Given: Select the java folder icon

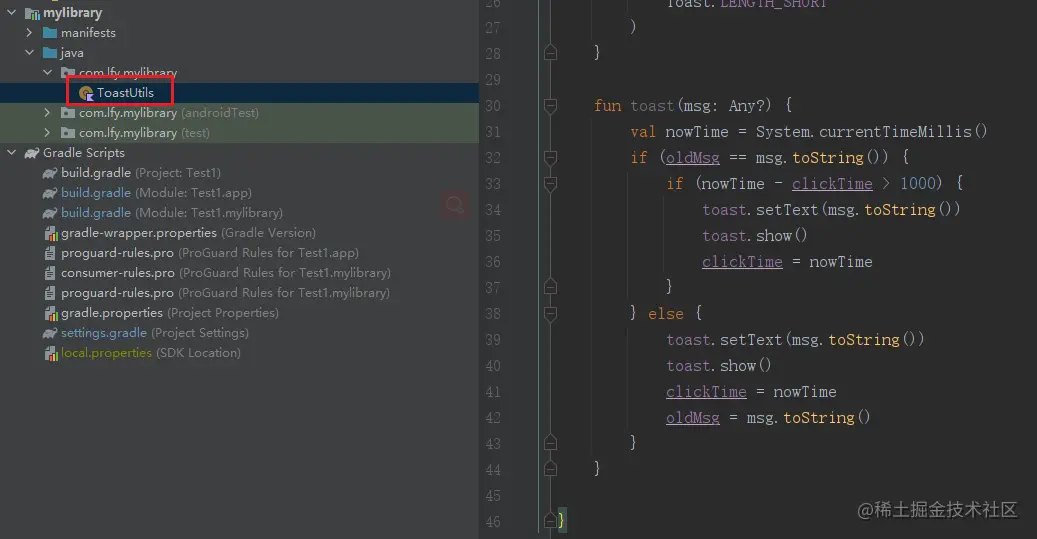Looking at the screenshot, I should (50, 53).
